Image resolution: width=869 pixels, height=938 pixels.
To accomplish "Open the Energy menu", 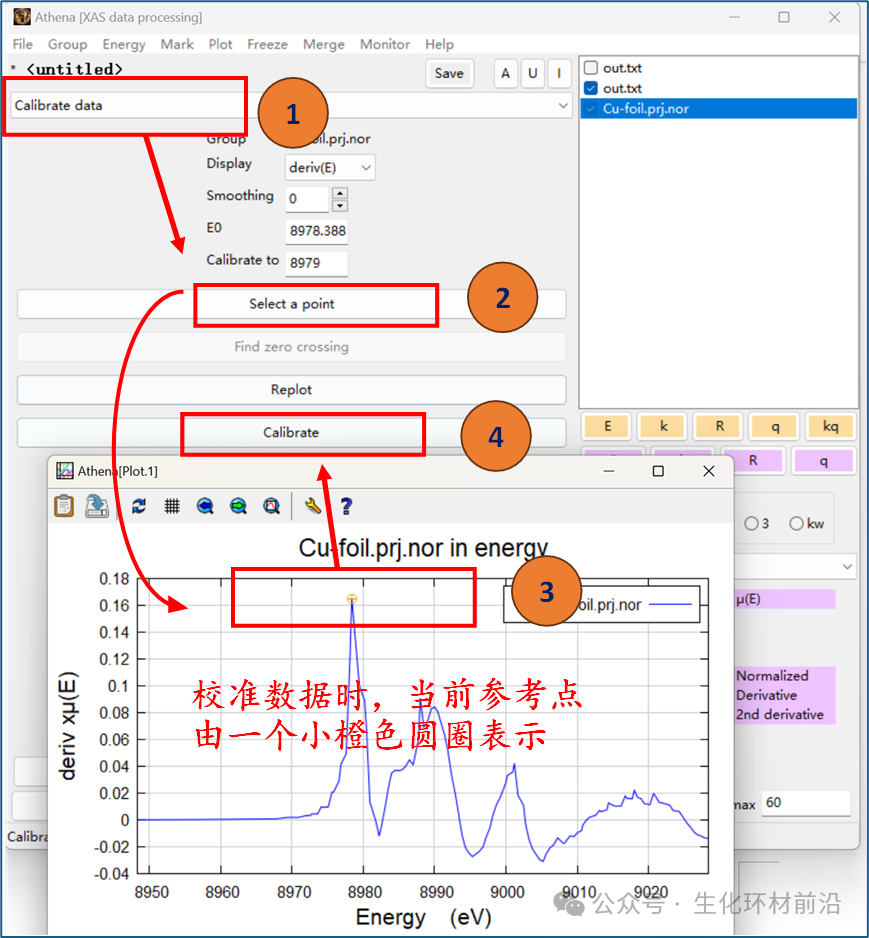I will click(124, 44).
